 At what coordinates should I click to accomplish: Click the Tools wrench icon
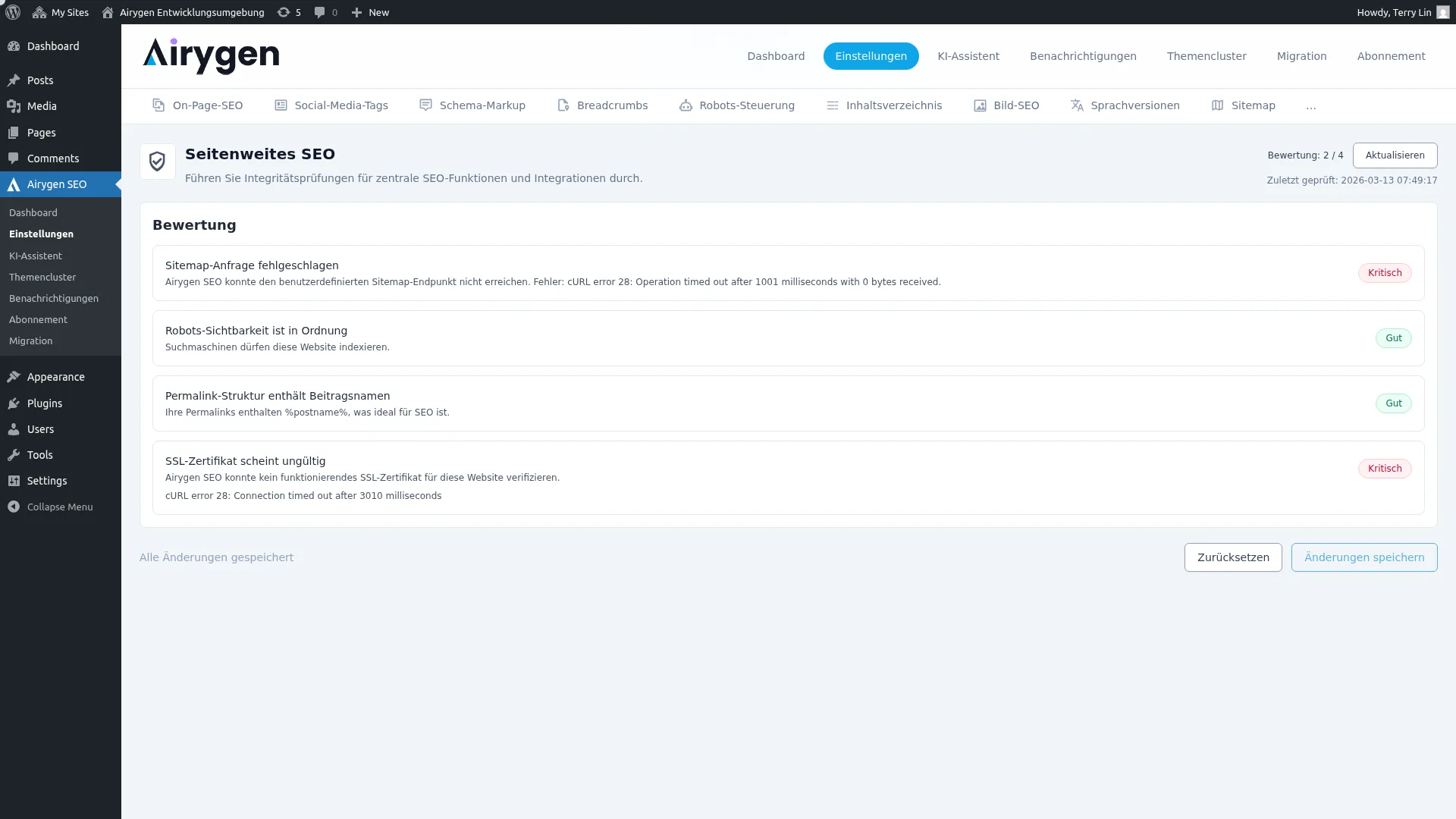point(14,455)
